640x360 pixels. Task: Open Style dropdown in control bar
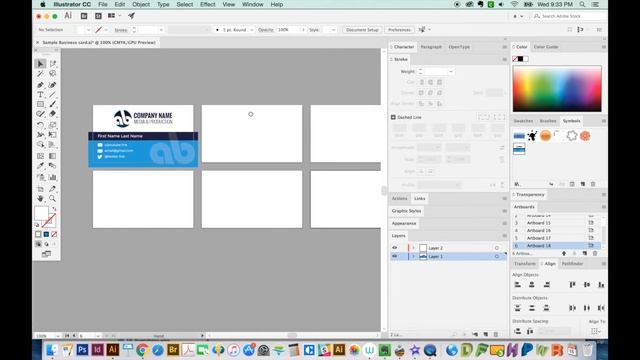pyautogui.click(x=333, y=30)
